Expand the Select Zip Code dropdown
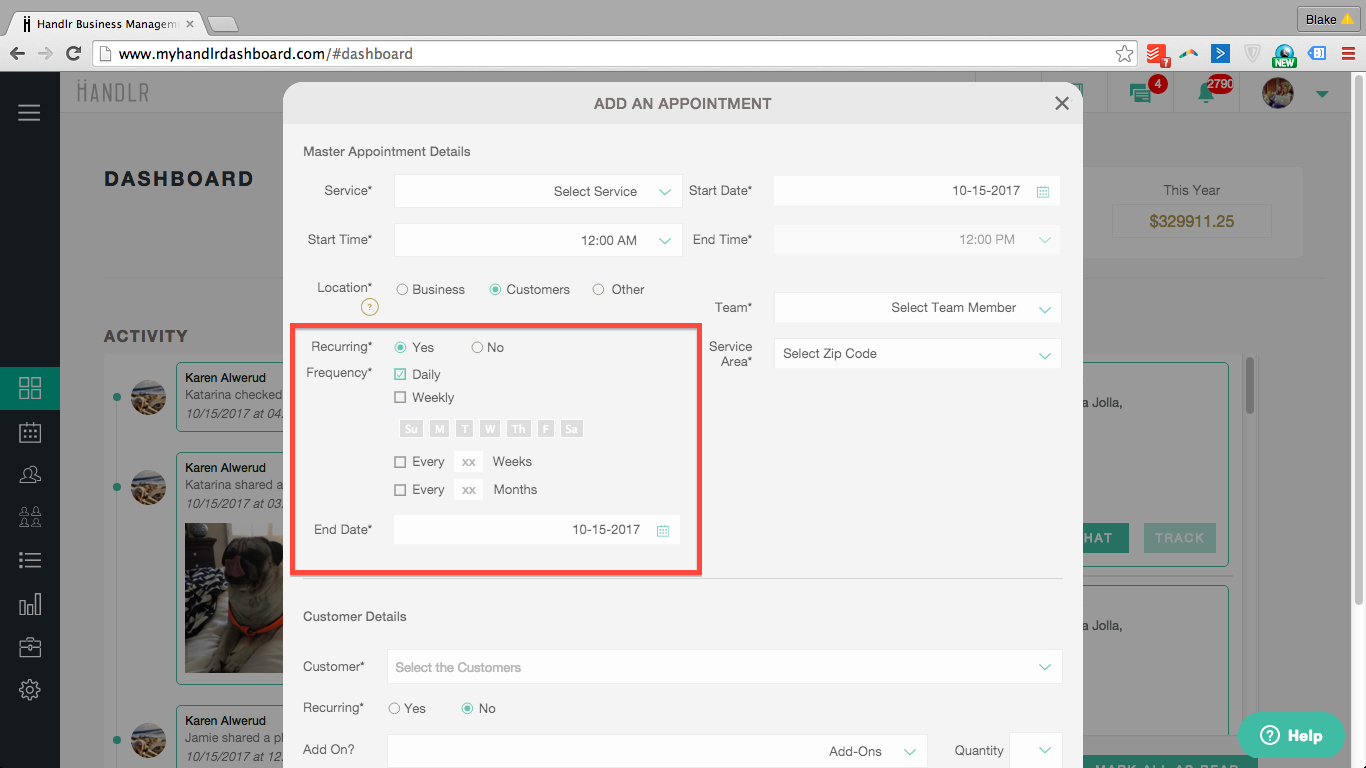1366x768 pixels. point(917,354)
